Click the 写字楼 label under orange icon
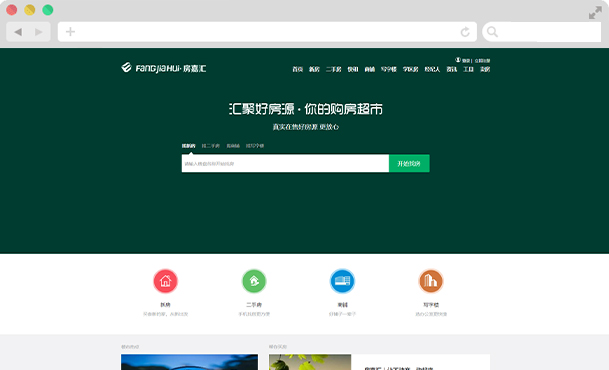The width and height of the screenshot is (609, 370). [431, 305]
